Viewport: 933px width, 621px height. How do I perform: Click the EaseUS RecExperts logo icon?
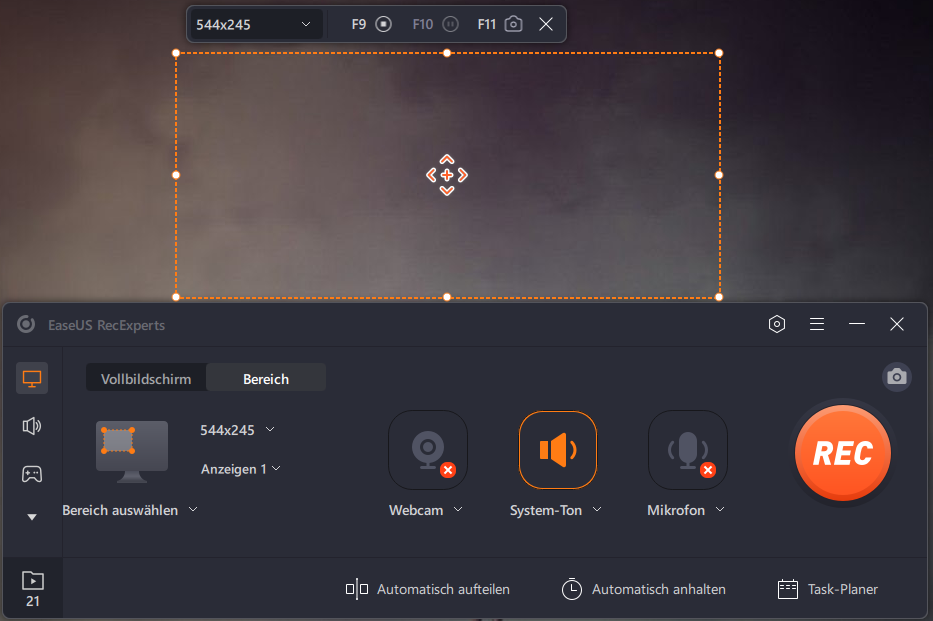pyautogui.click(x=26, y=324)
